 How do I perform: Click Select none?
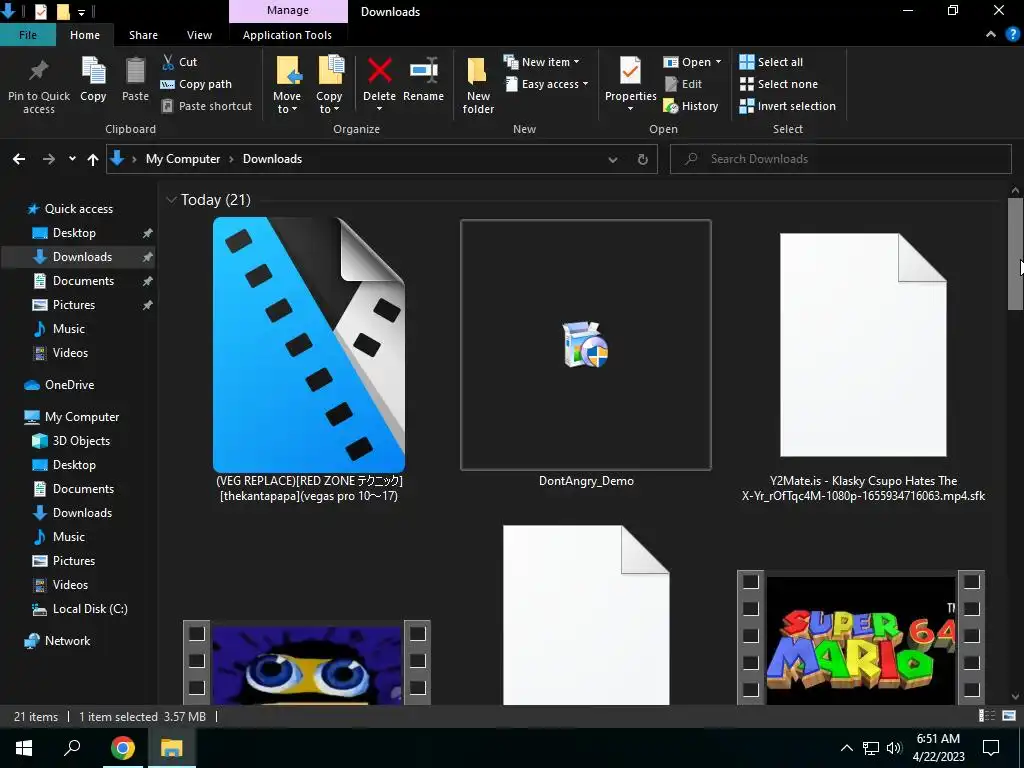tap(778, 84)
